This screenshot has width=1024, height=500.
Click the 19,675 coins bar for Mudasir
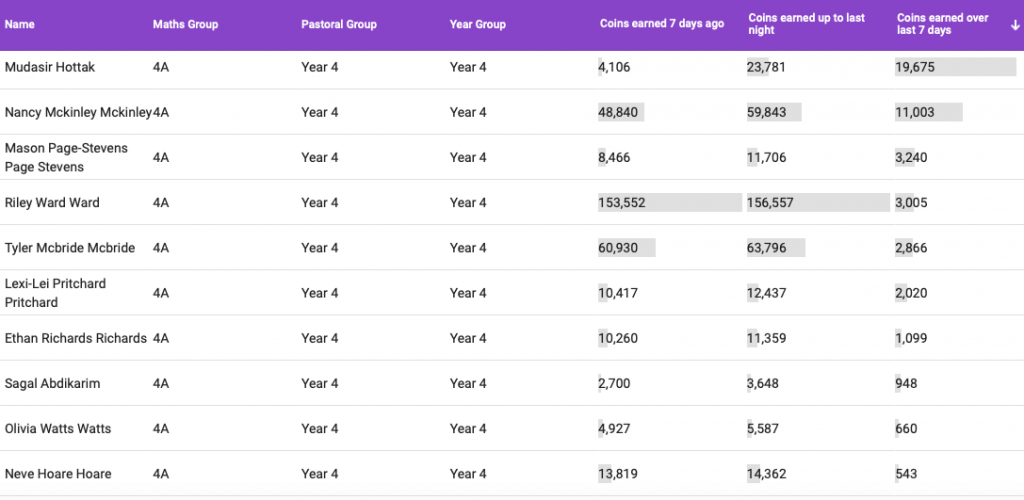click(955, 67)
